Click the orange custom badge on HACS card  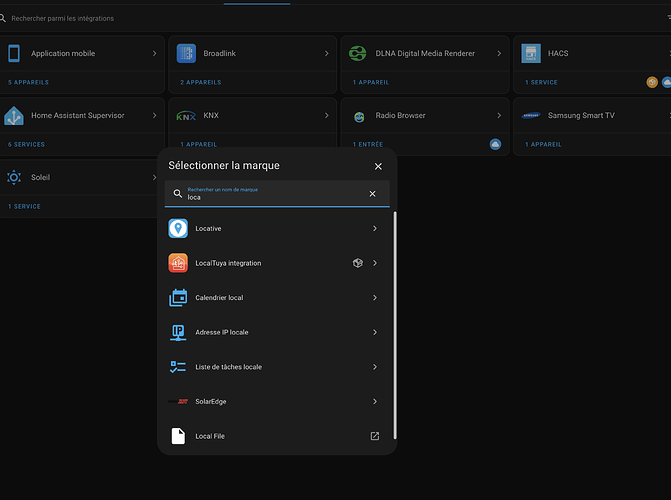(652, 82)
